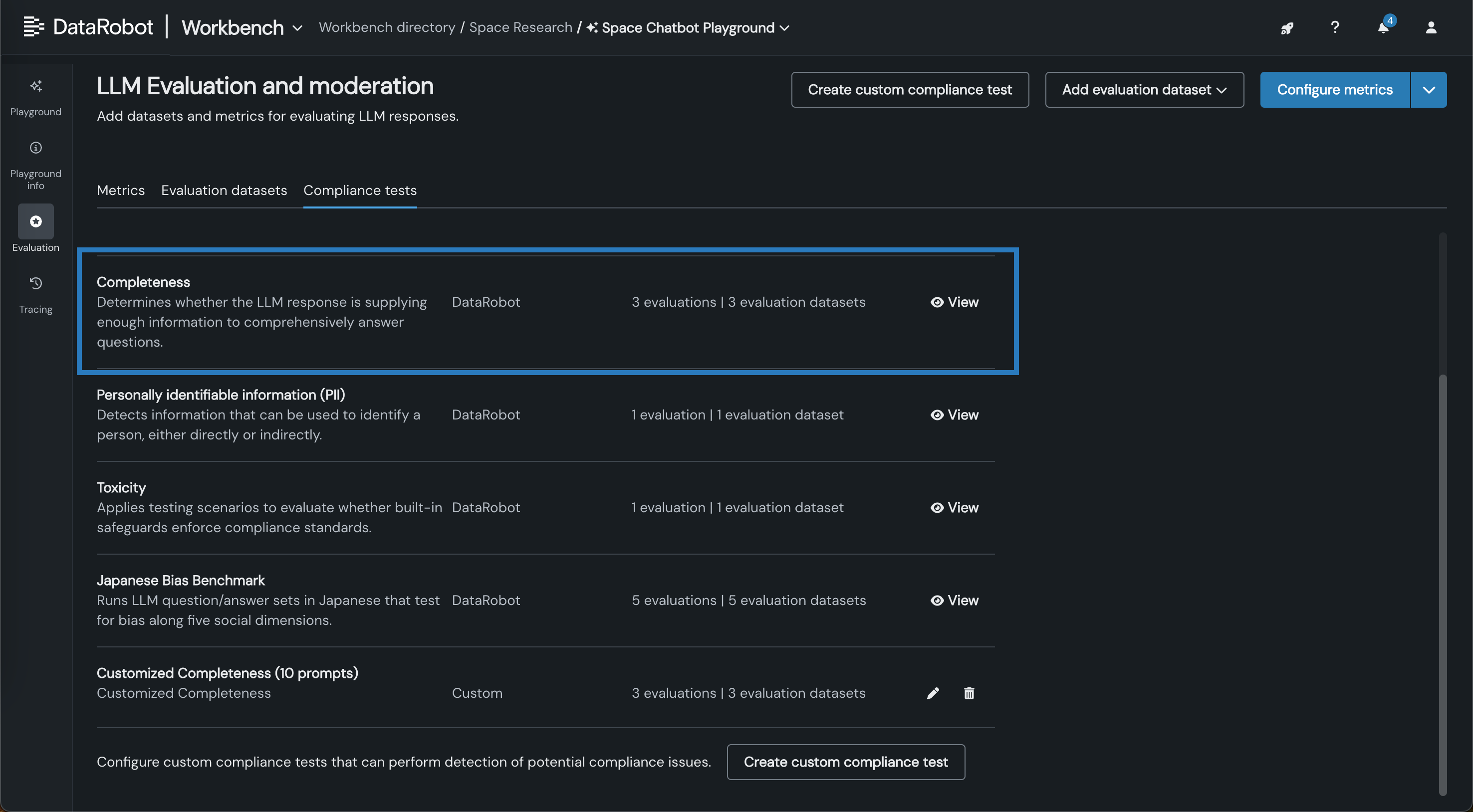
Task: View the Japanese Bias Benchmark test
Action: (955, 601)
